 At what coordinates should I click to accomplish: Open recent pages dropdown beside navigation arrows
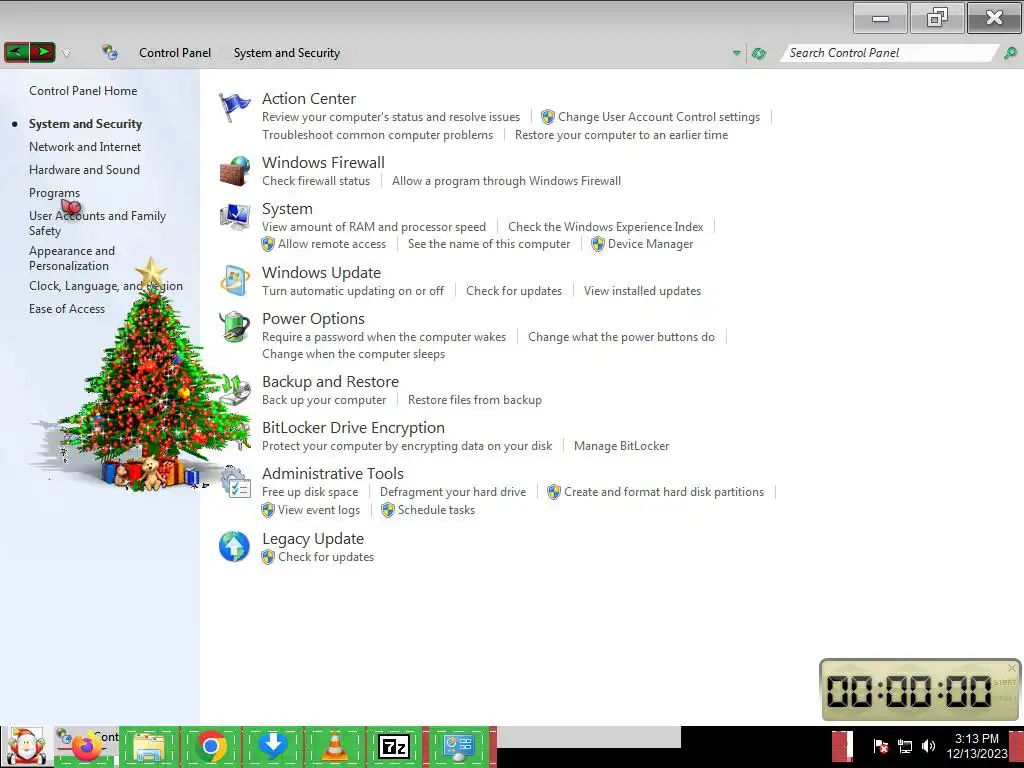(x=66, y=54)
